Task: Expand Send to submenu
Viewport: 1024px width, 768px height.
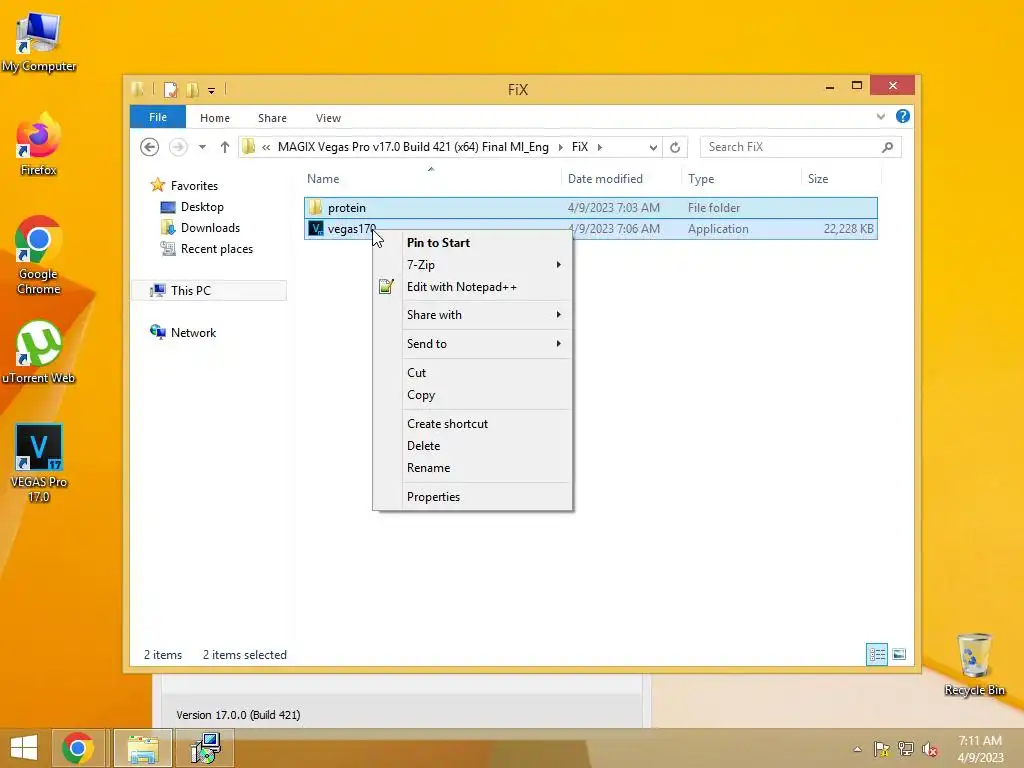Action: (558, 344)
